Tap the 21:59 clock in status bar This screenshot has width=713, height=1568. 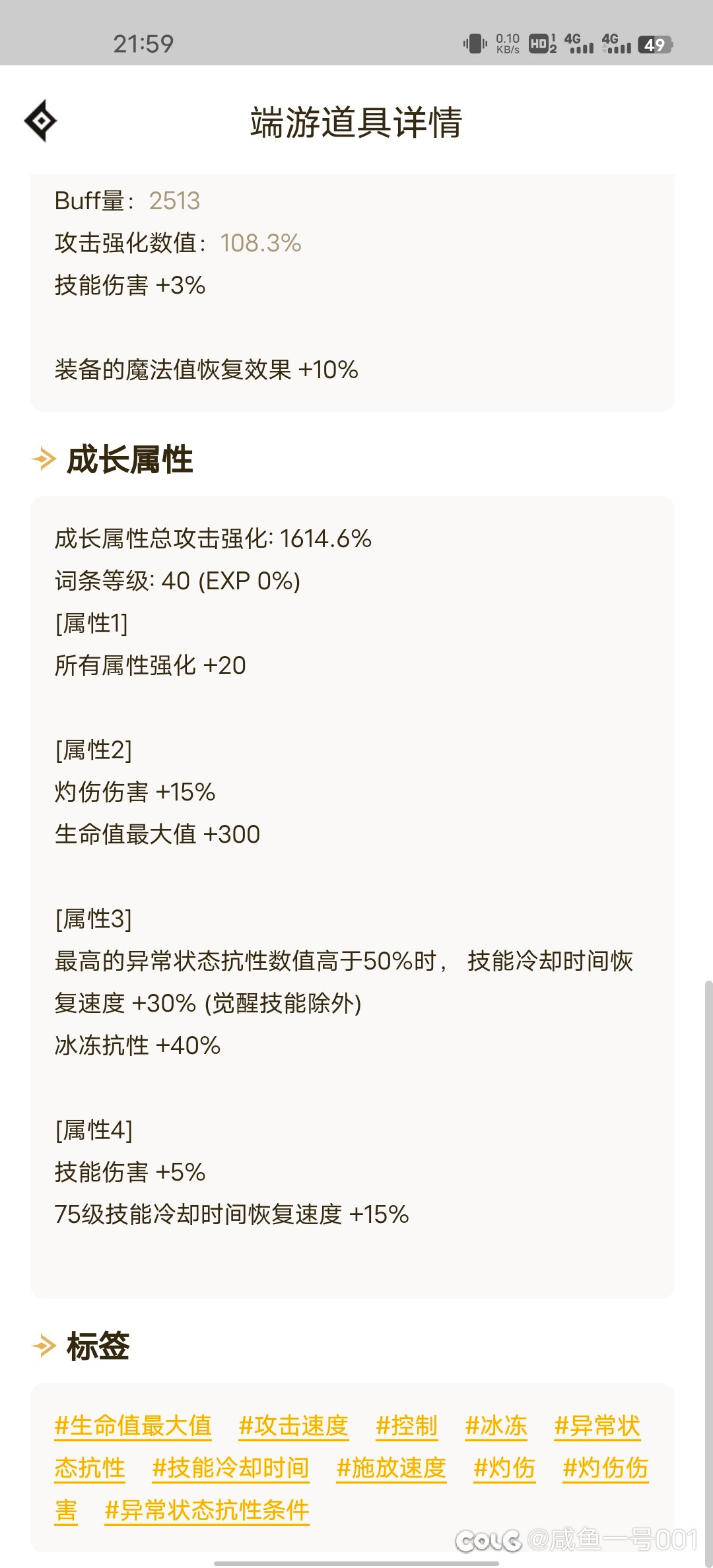tap(143, 44)
